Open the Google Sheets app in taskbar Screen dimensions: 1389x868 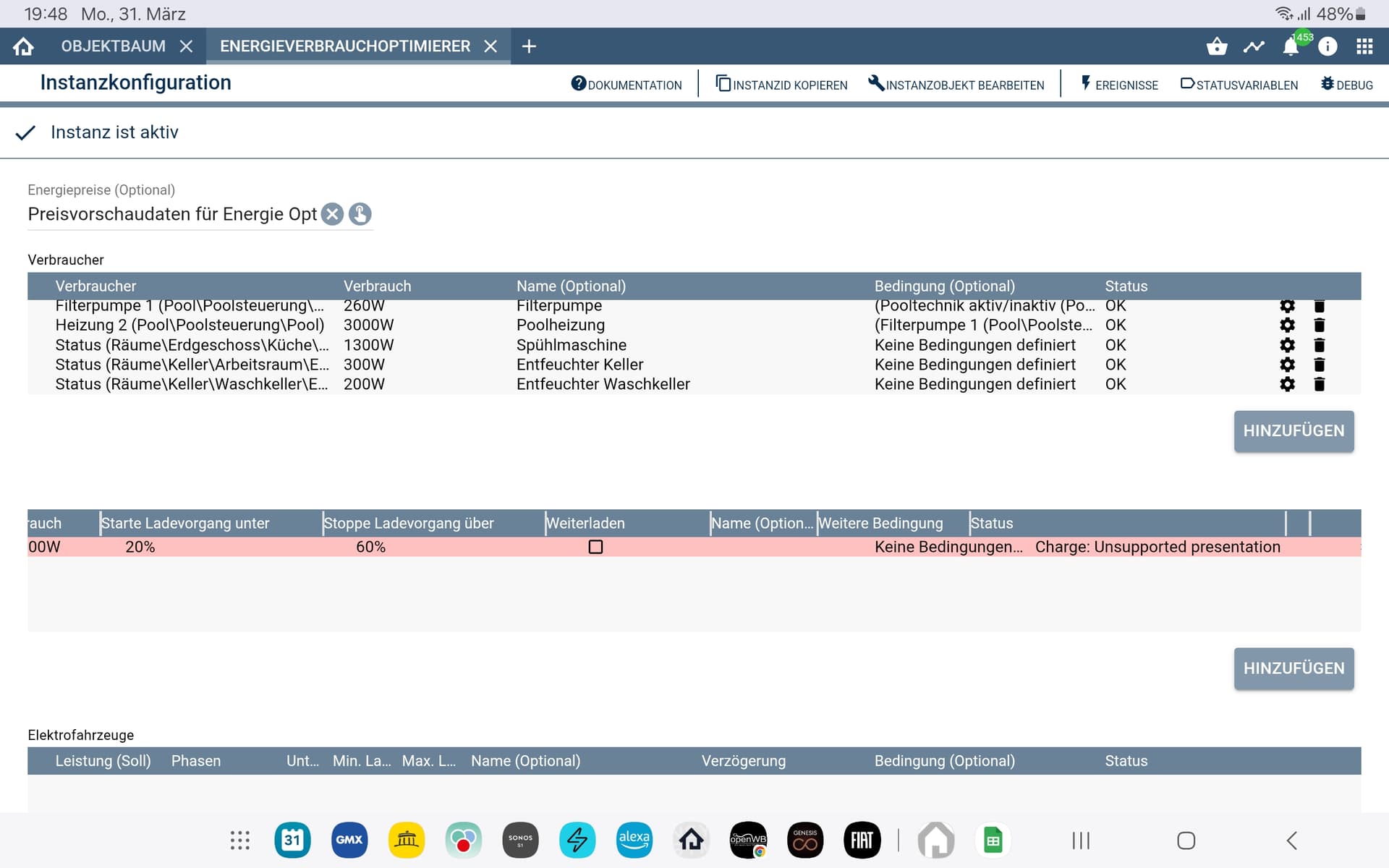coord(993,840)
